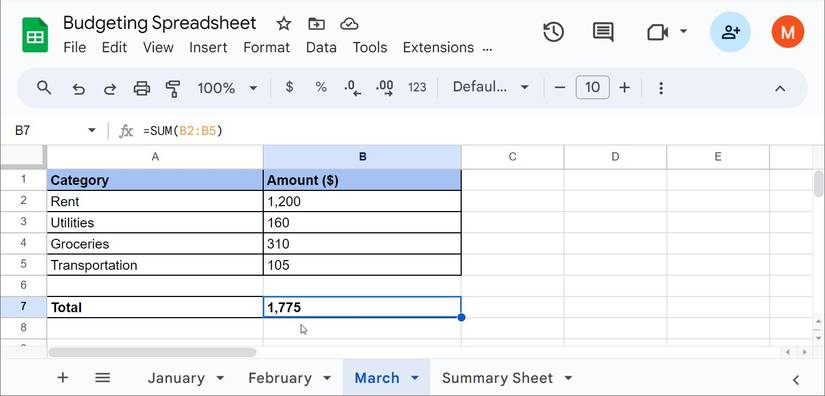Share the spreadsheet with people
825x396 pixels.
click(730, 32)
